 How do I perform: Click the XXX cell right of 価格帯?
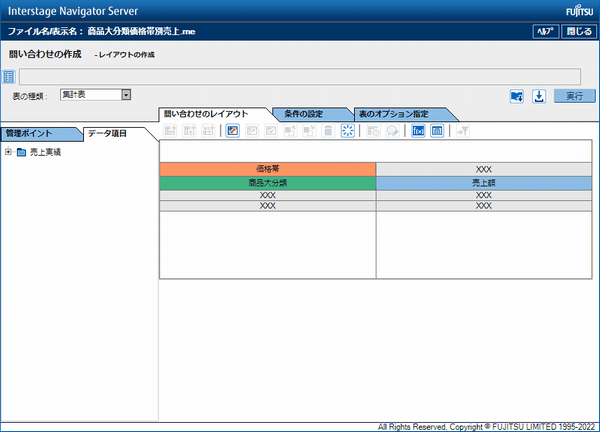[484, 169]
